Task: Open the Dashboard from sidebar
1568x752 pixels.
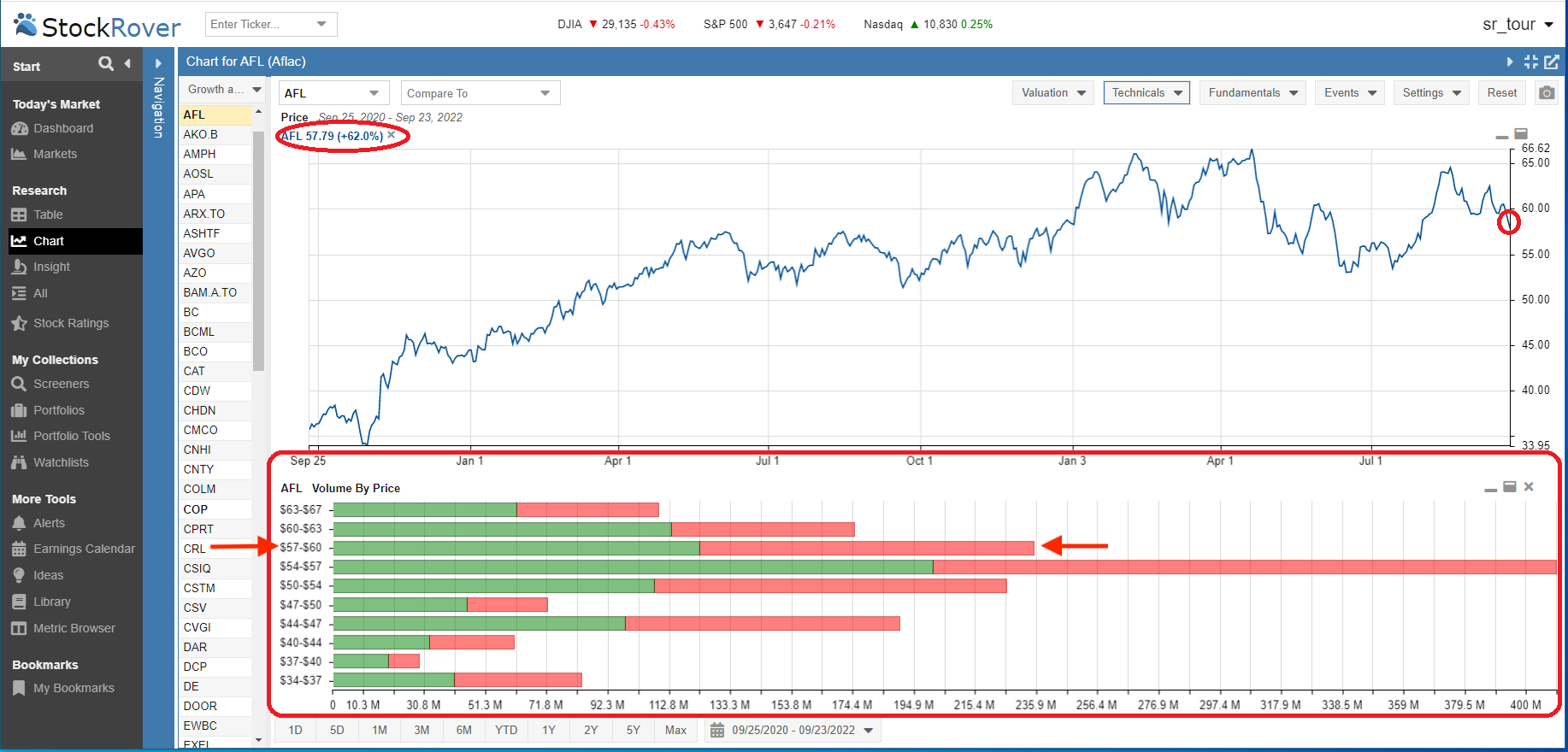Action: (x=62, y=128)
